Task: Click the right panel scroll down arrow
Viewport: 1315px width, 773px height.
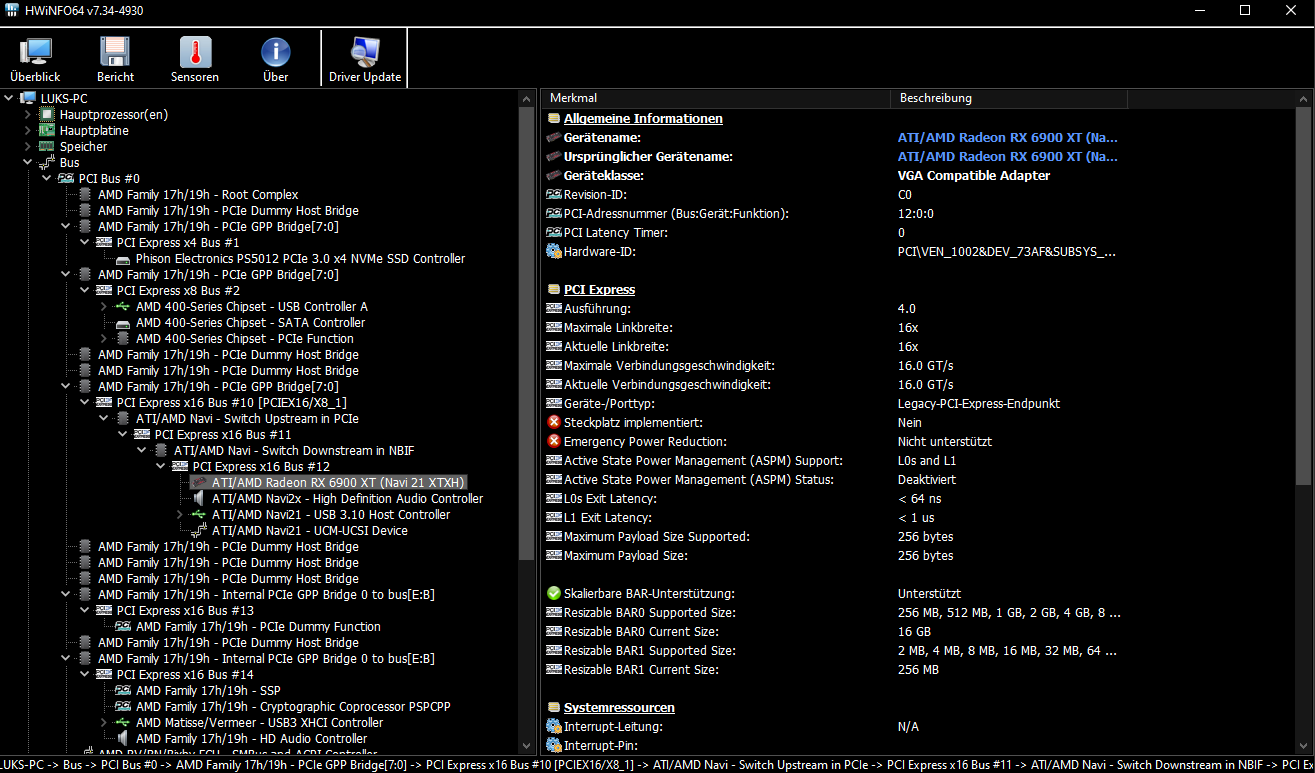Action: (1305, 747)
